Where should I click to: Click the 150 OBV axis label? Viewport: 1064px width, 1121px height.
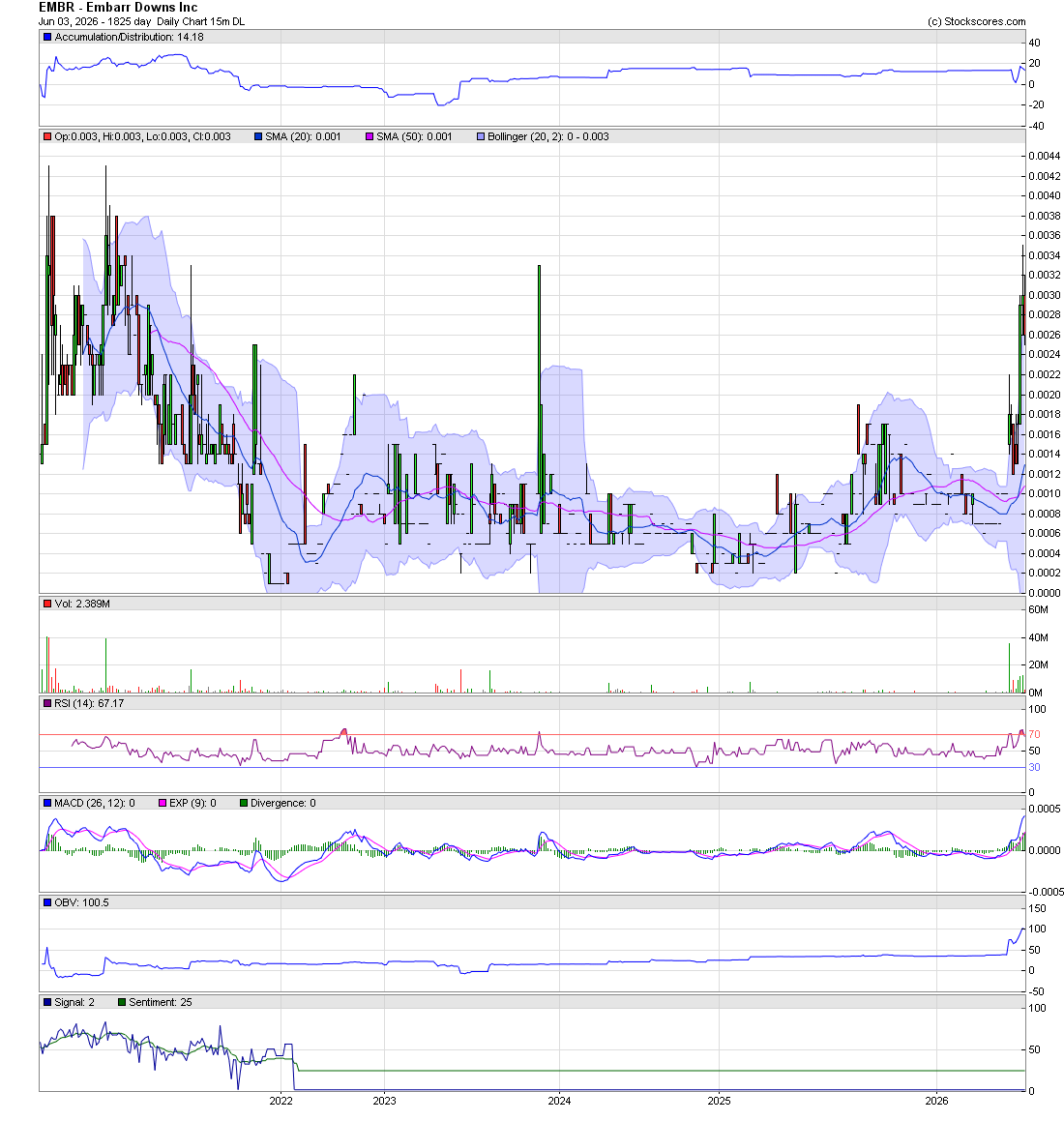1037,908
